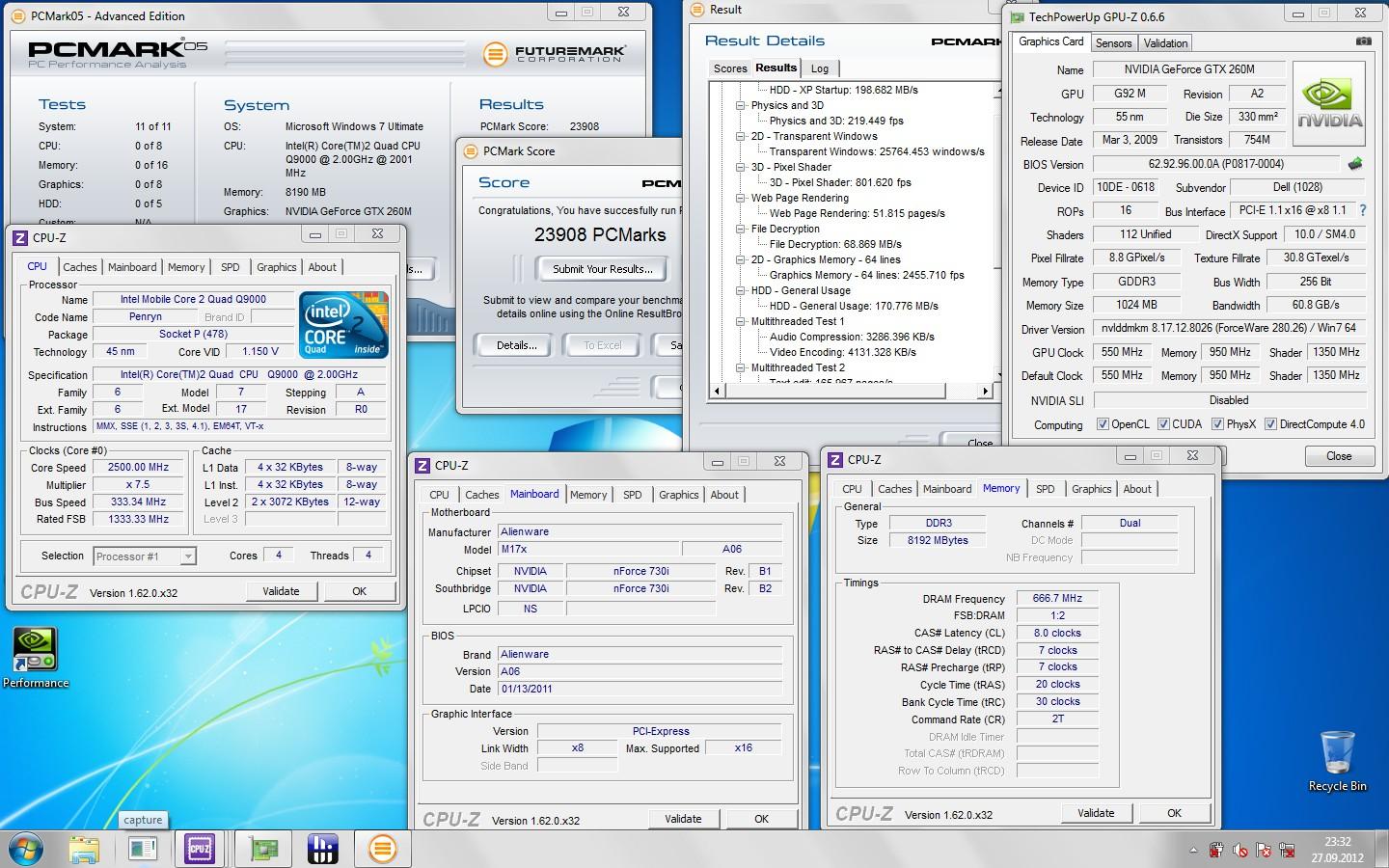
Task: Toggle the OpenCL checkbox
Action: 1103,424
